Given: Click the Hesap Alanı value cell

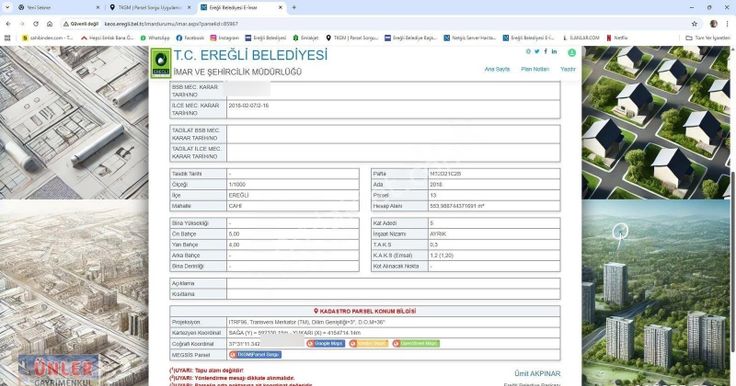Looking at the screenshot, I should point(494,206).
